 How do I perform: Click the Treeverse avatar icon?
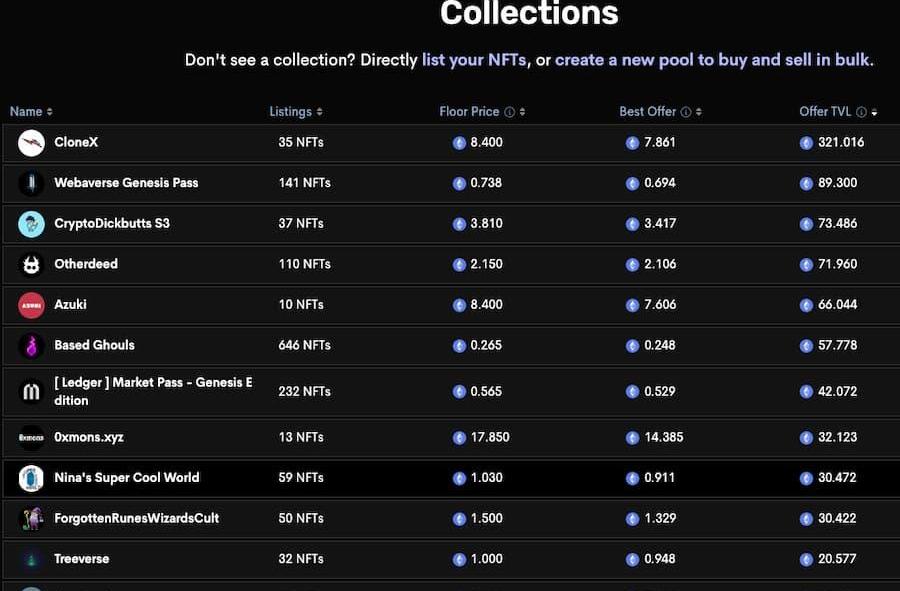[x=31, y=559]
